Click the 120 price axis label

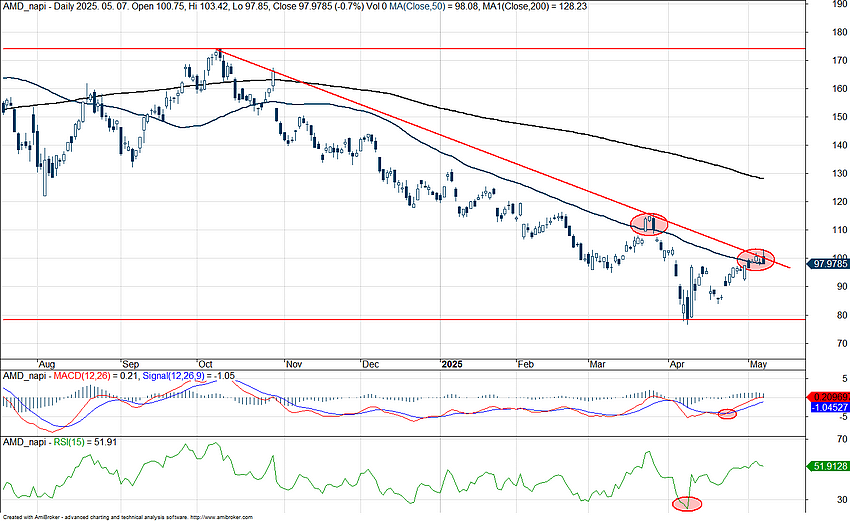pos(840,202)
